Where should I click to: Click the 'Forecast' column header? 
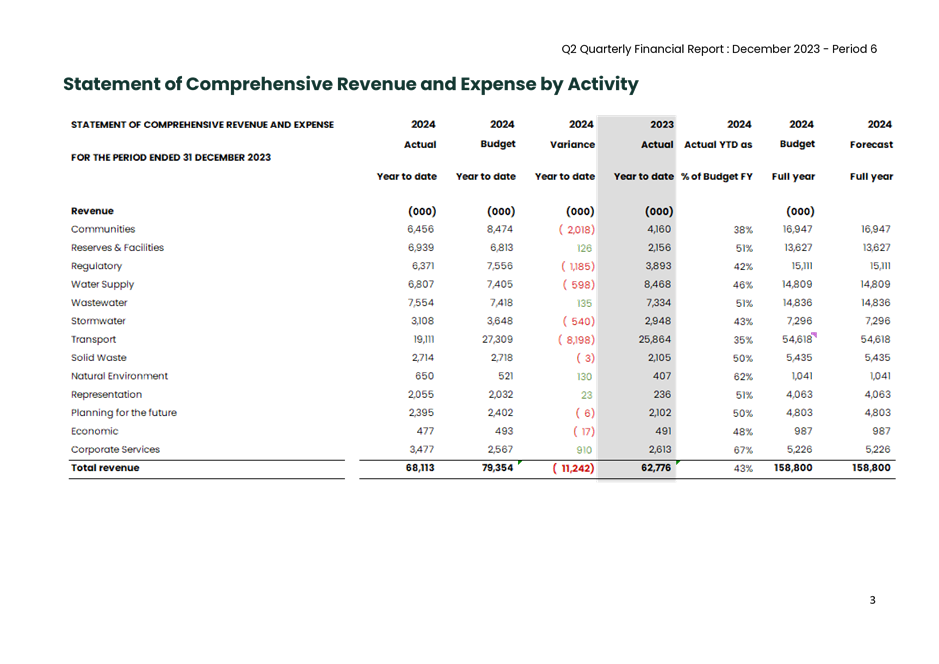click(x=871, y=144)
